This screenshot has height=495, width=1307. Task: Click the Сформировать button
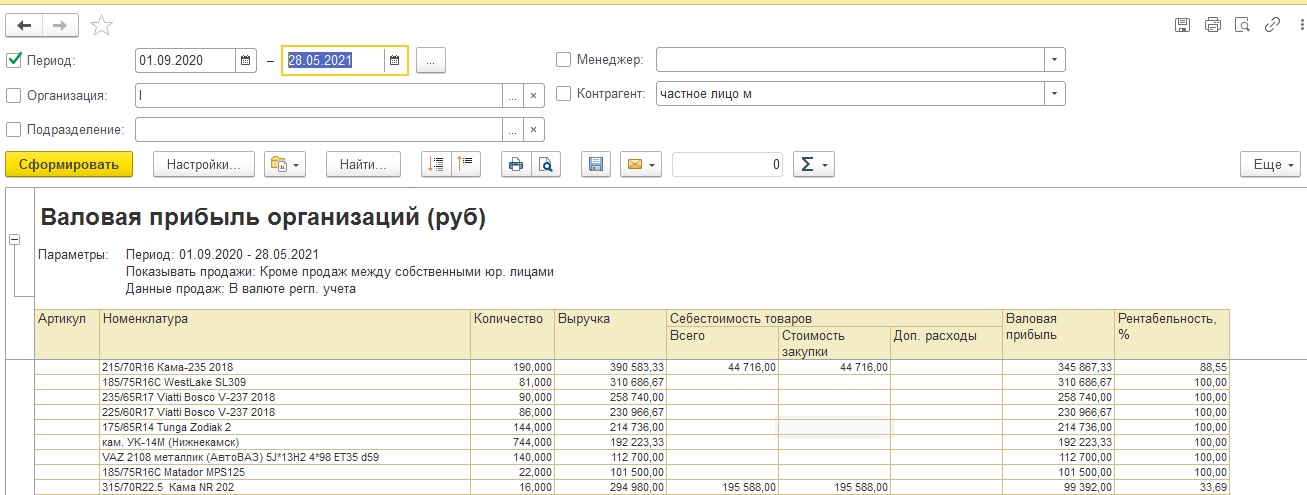tap(69, 164)
